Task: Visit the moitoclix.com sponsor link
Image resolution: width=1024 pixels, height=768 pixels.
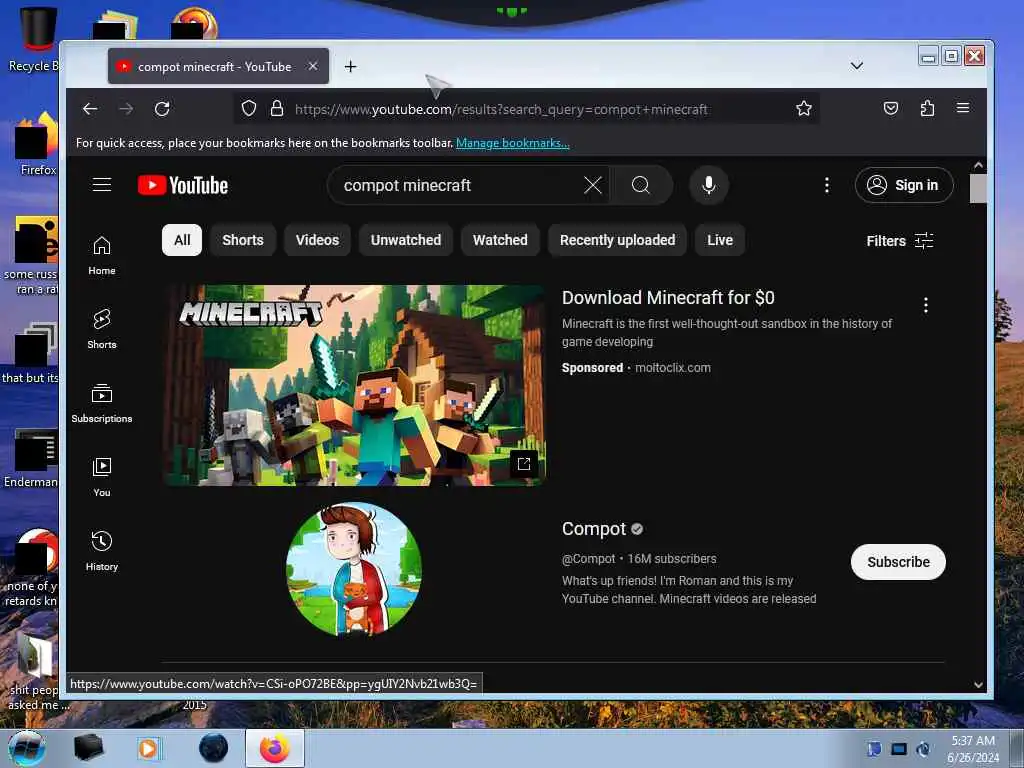Action: pyautogui.click(x=673, y=368)
